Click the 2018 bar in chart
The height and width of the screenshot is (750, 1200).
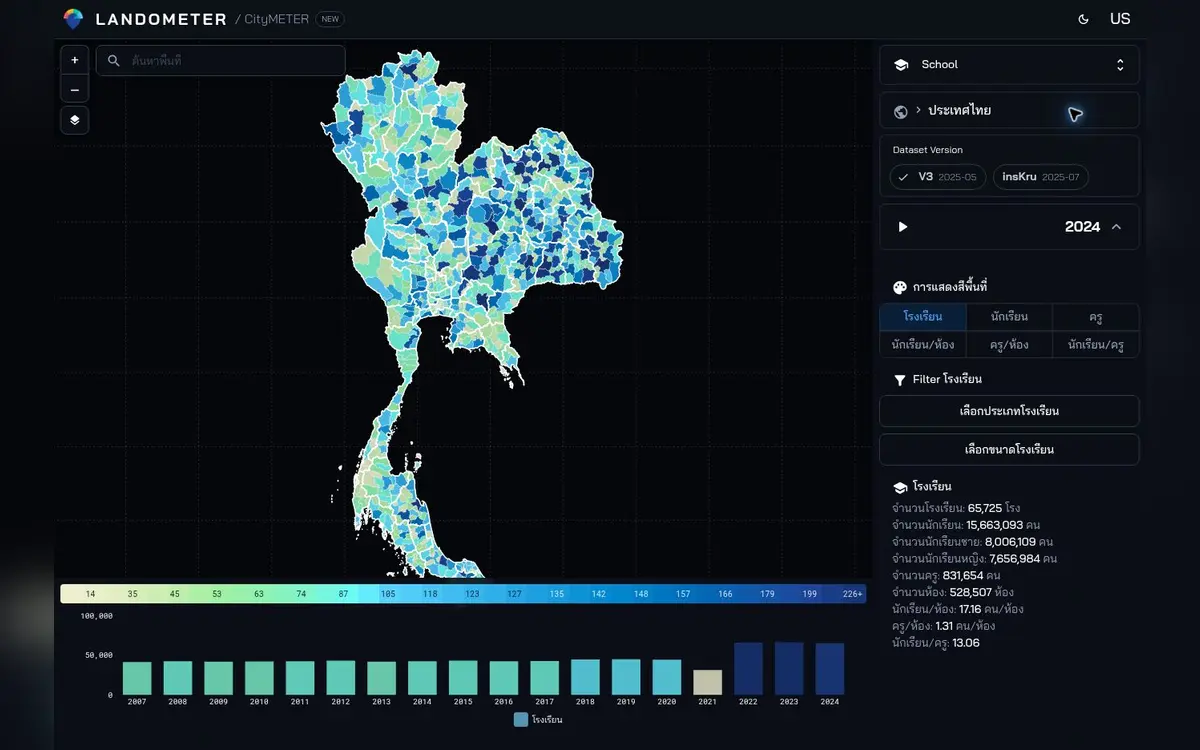pos(585,677)
